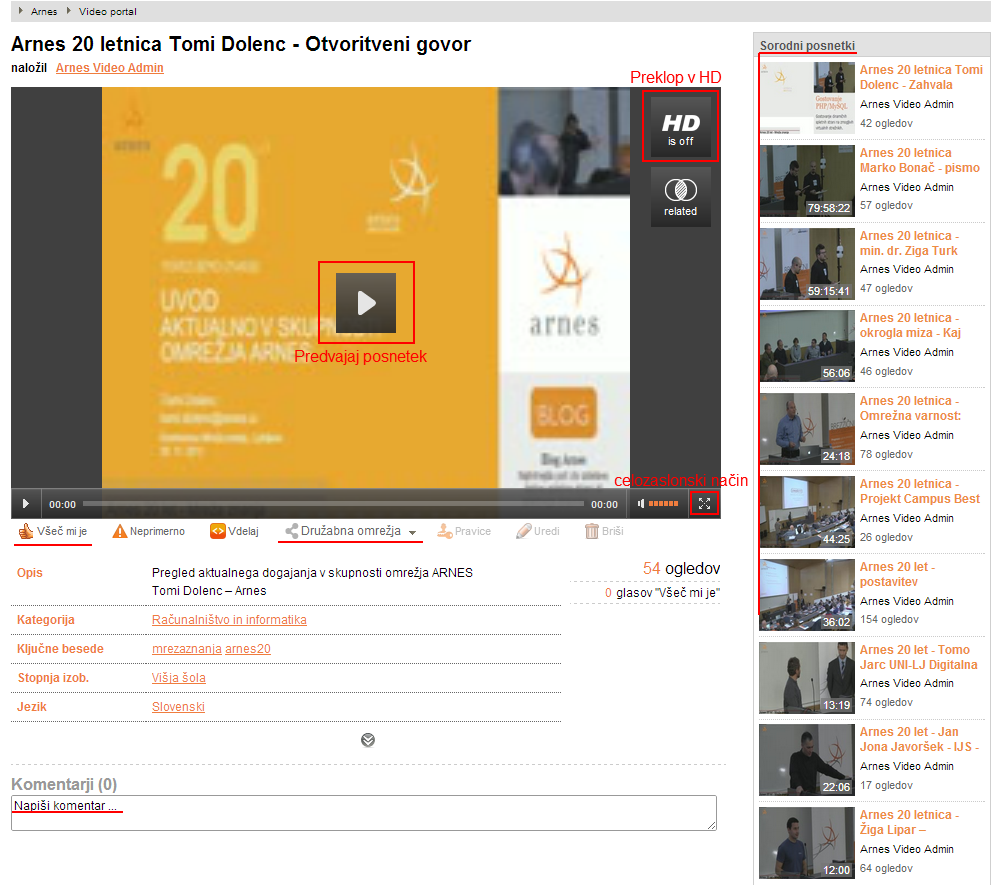Open the Arnes 20 letnica Tomi Dolenc - Zahvala title
Screen dimensions: 1000x885
click(x=921, y=77)
